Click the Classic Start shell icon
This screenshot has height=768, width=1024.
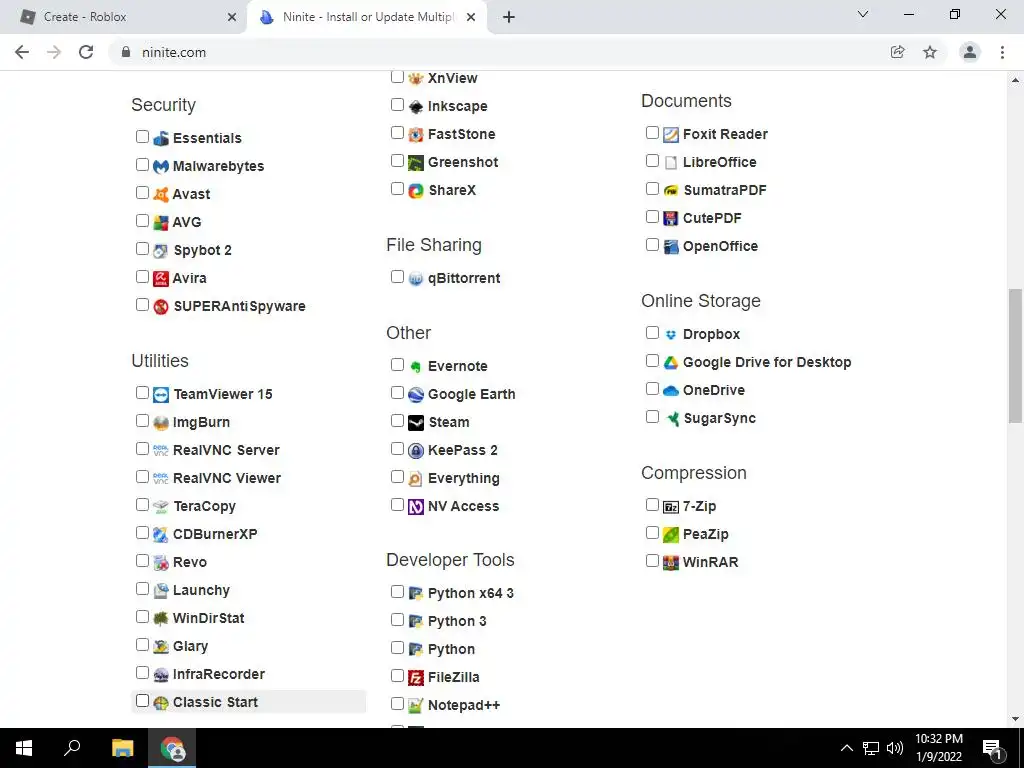click(161, 703)
